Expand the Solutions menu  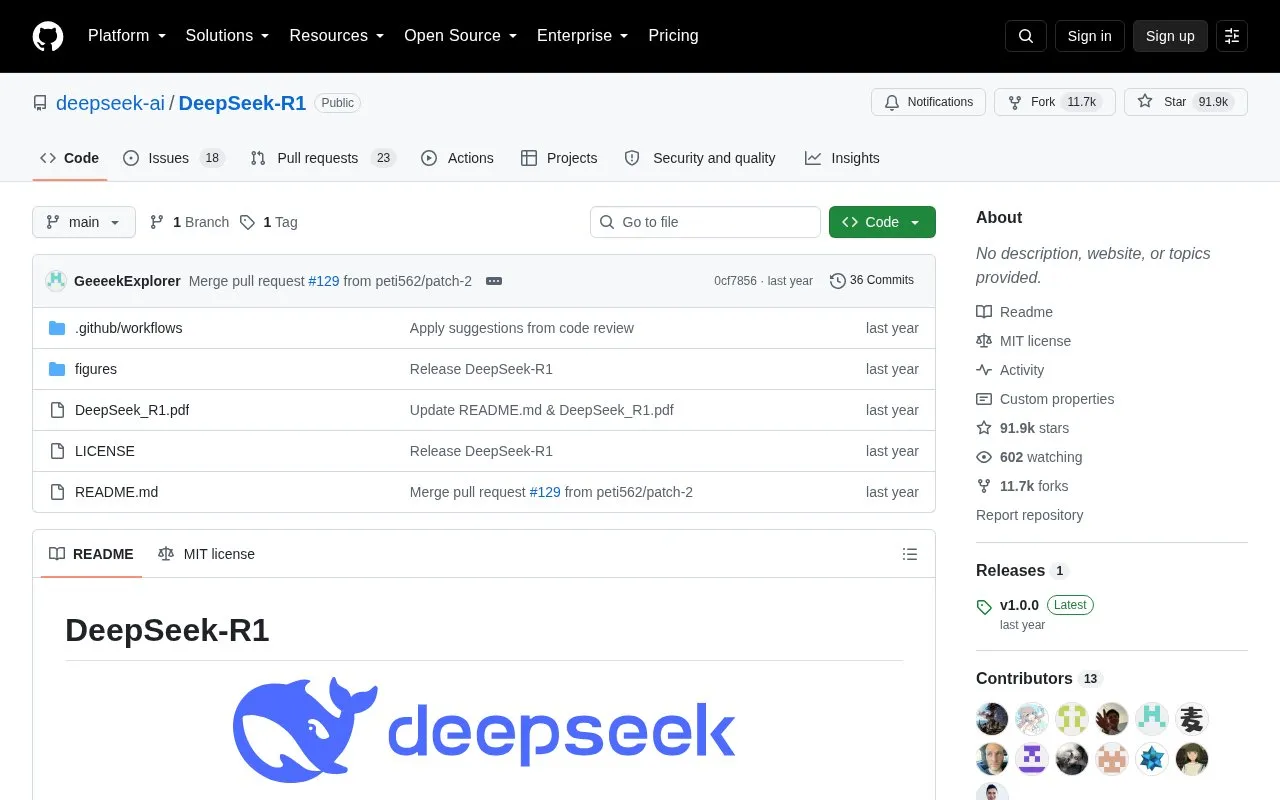[x=227, y=36]
